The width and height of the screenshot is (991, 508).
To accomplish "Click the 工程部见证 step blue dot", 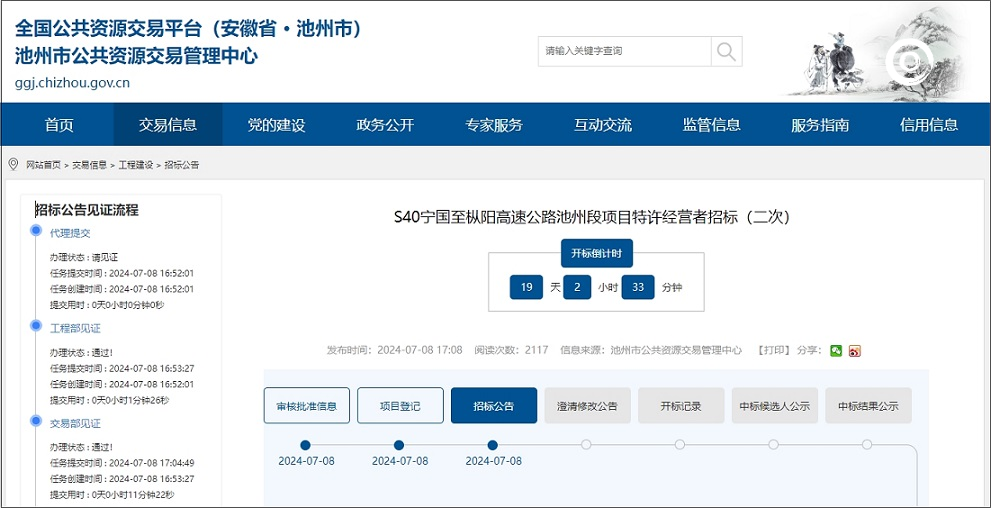I will coord(36,327).
